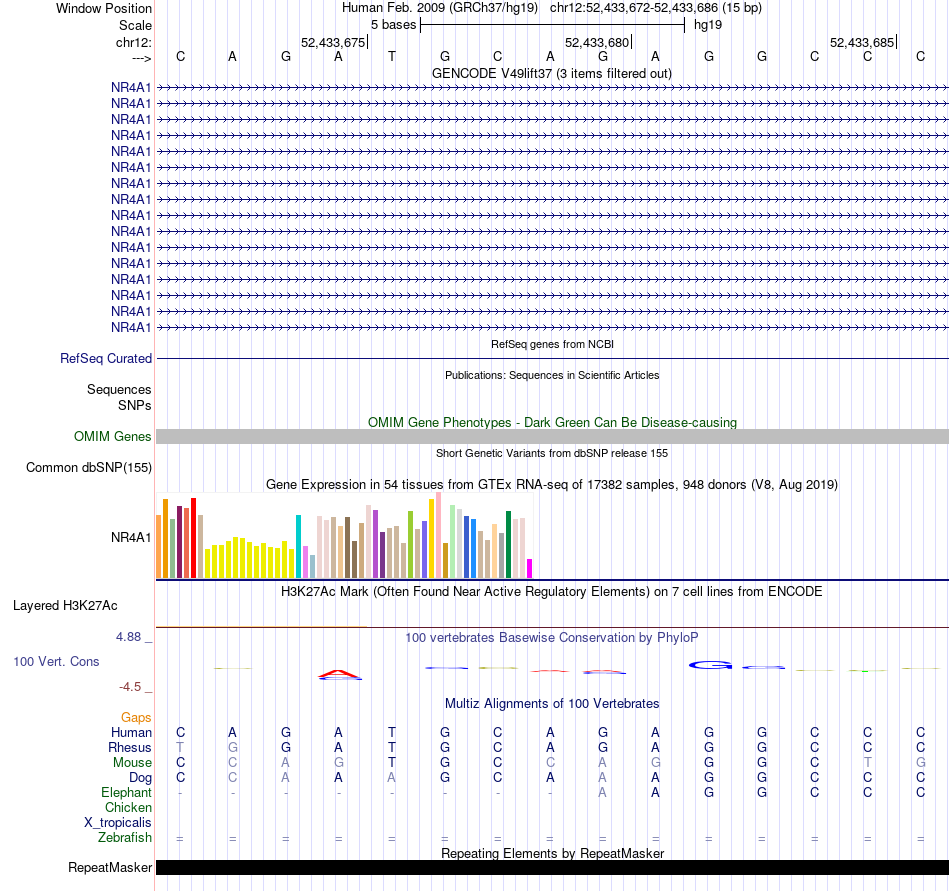Click the dark green bar in GTEx chart
Viewport: 950px width, 891px height.
(508, 545)
